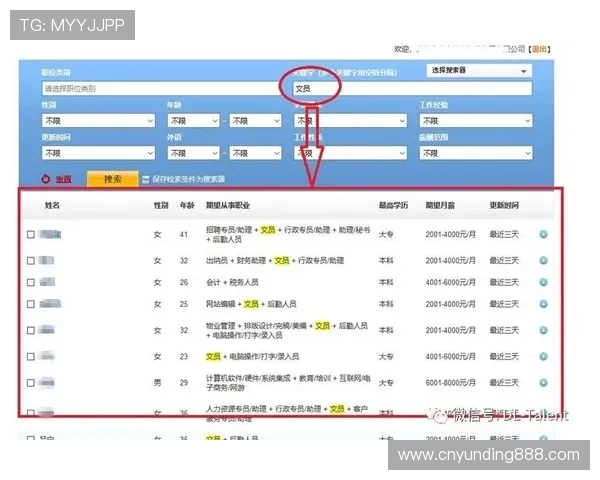Click the 年龄 column header in results table
Image resolution: width=600 pixels, height=480 pixels.
[x=187, y=205]
